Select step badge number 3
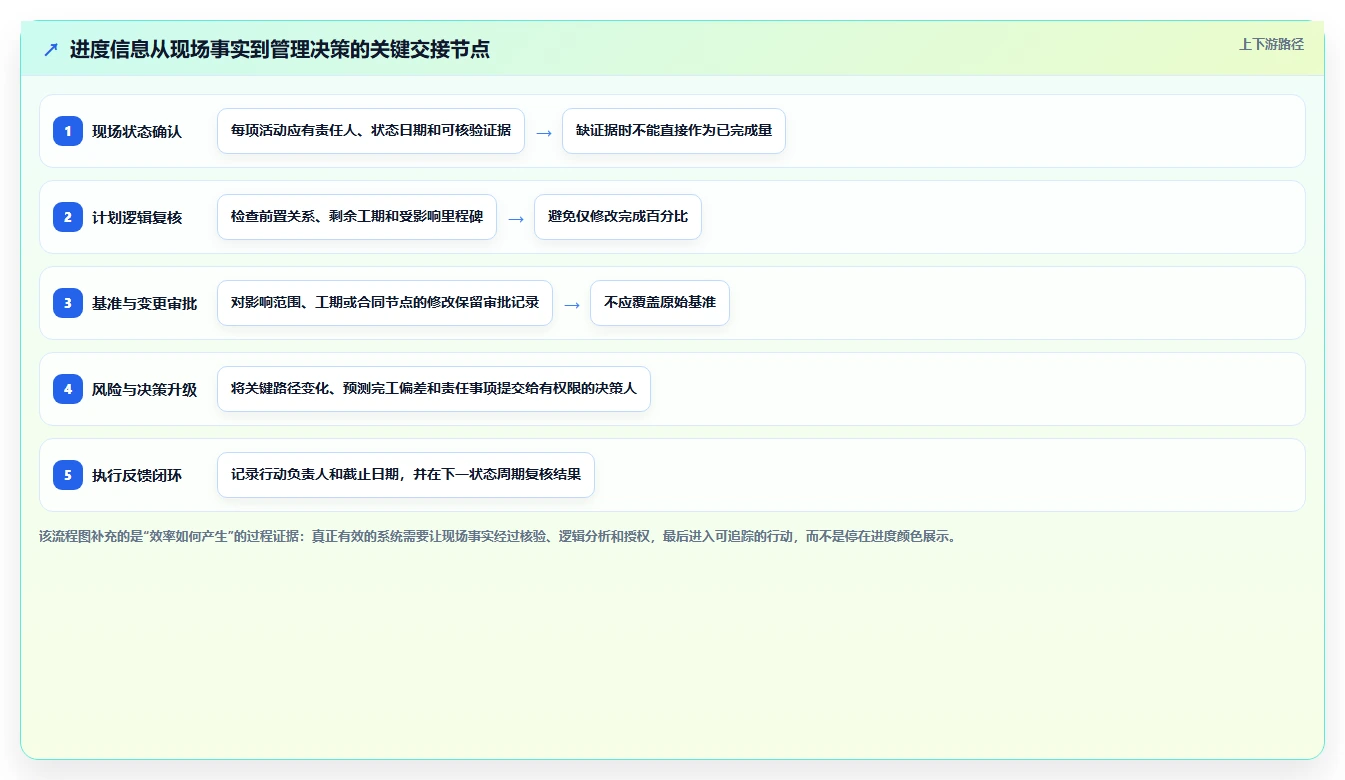Viewport: 1345px width, 780px height. [68, 303]
